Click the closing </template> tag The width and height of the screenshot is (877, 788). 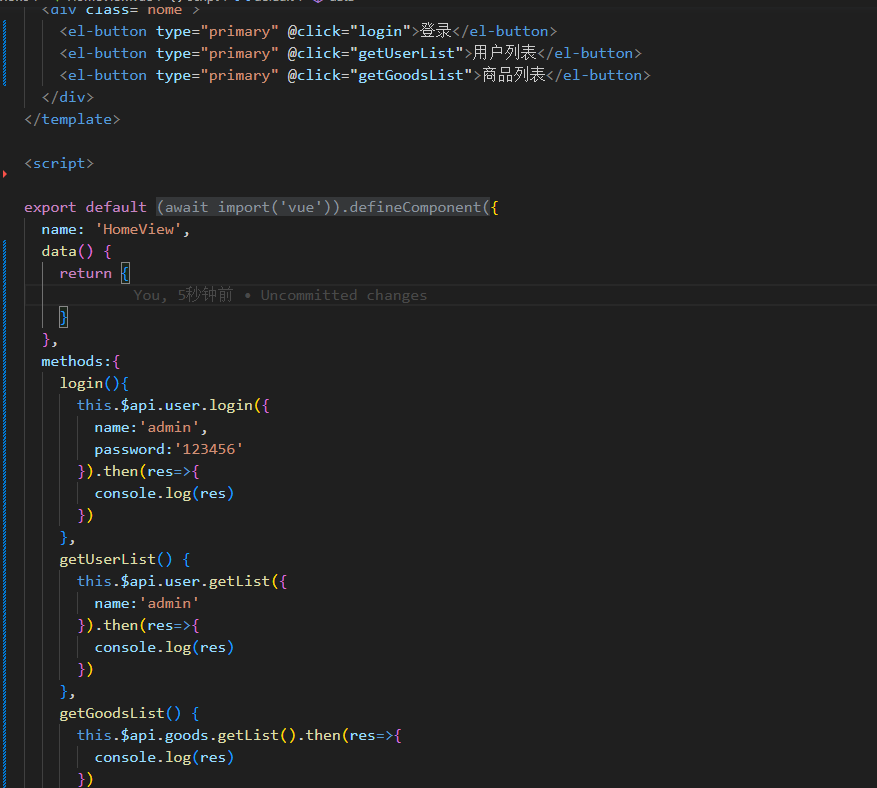coord(72,119)
